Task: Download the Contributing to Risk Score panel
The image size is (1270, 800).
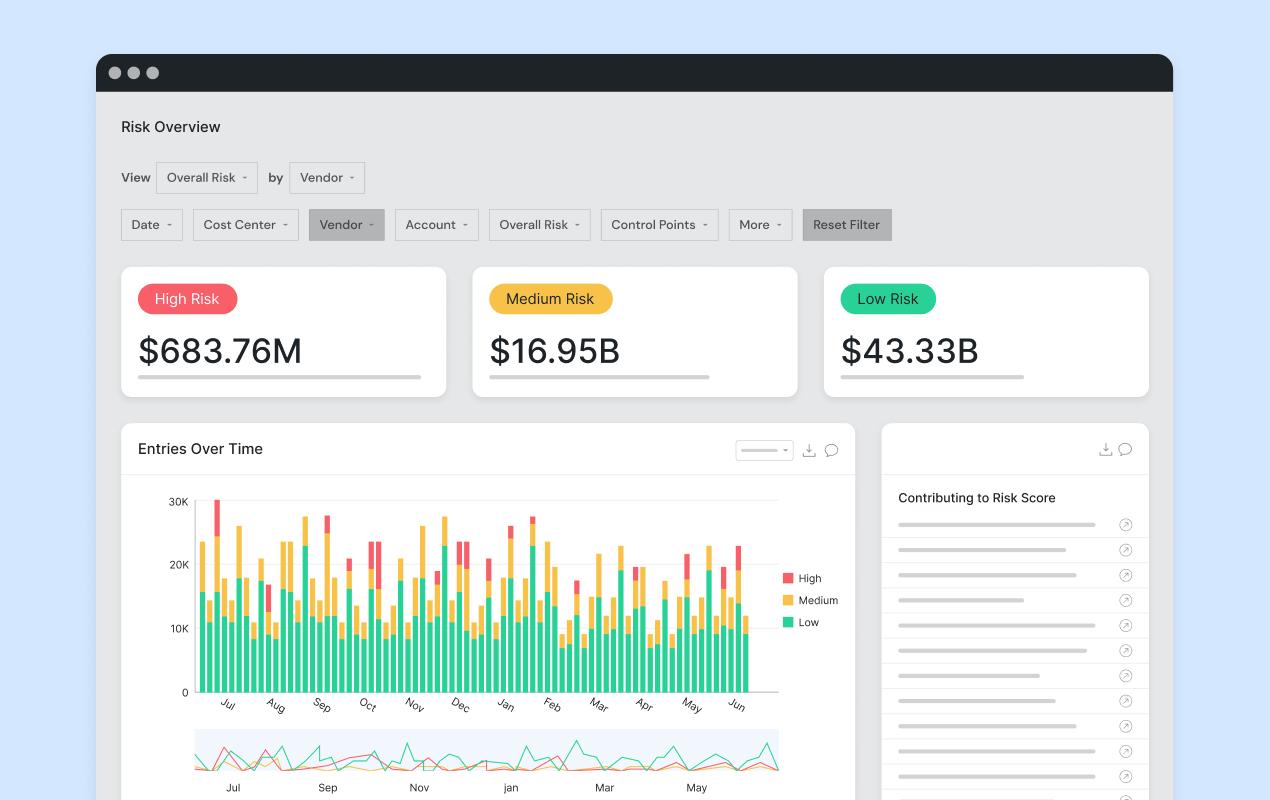Action: 1105,450
